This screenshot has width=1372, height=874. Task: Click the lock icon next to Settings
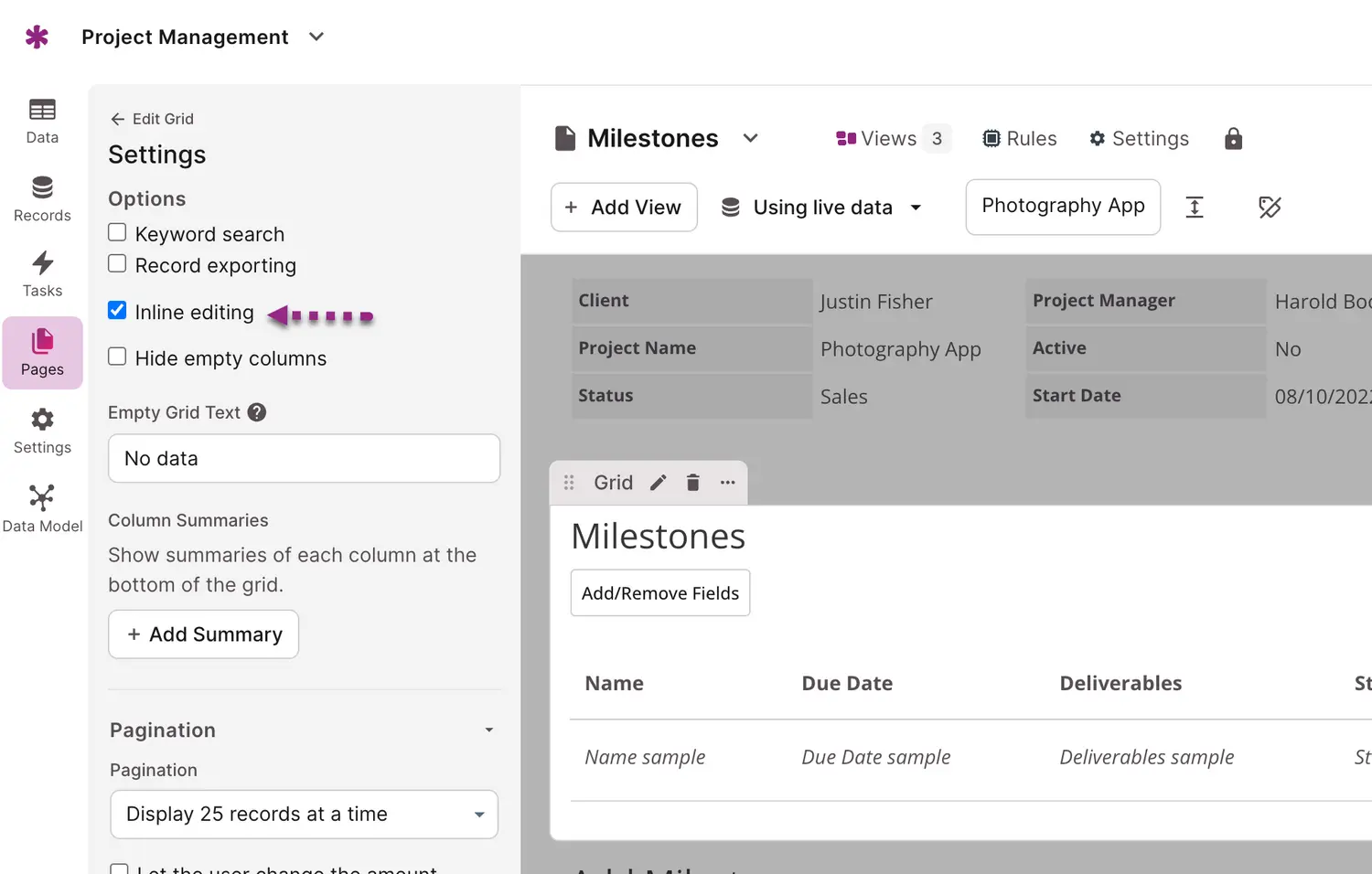1233,139
